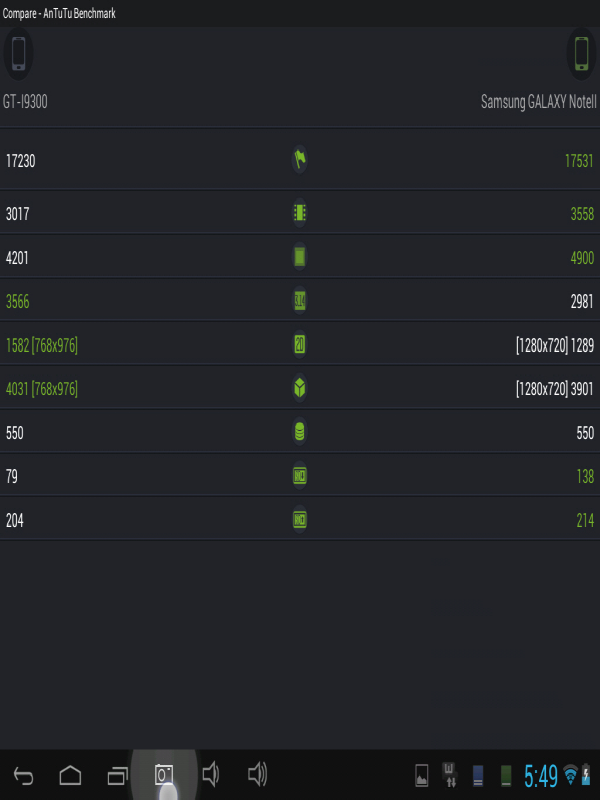Image resolution: width=600 pixels, height=800 pixels.
Task: Go back with the Android back arrow
Action: click(x=23, y=776)
